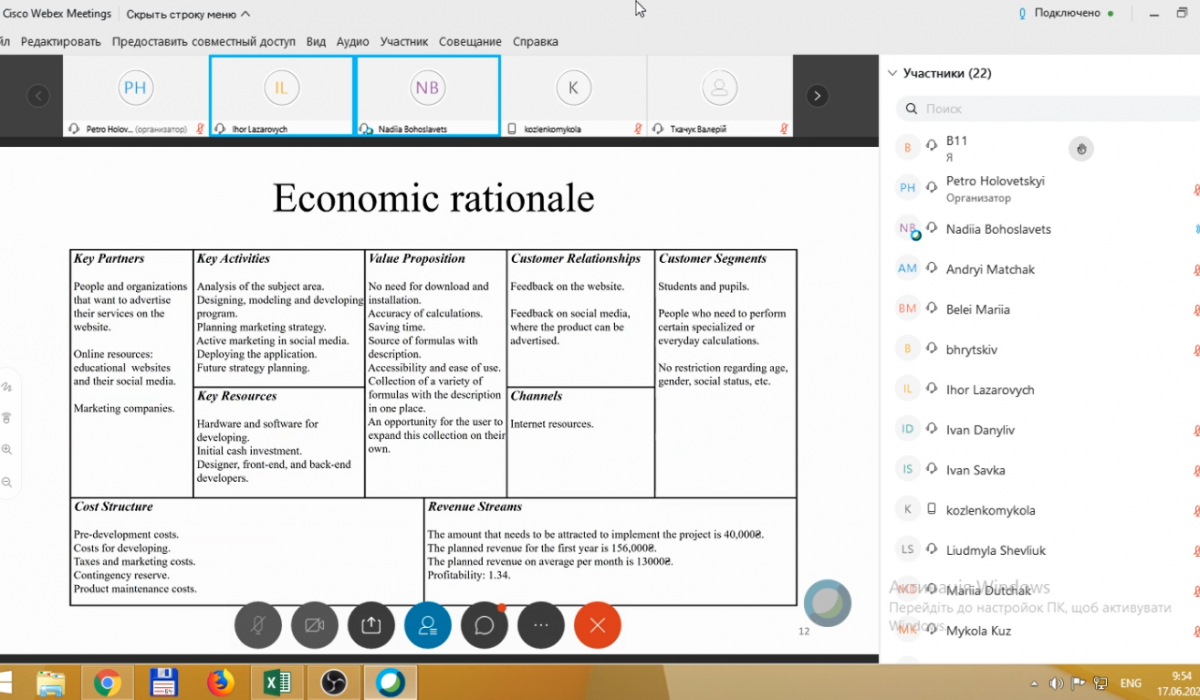Unmute the microphone in meeting controls
1200x700 pixels.
pyautogui.click(x=258, y=625)
